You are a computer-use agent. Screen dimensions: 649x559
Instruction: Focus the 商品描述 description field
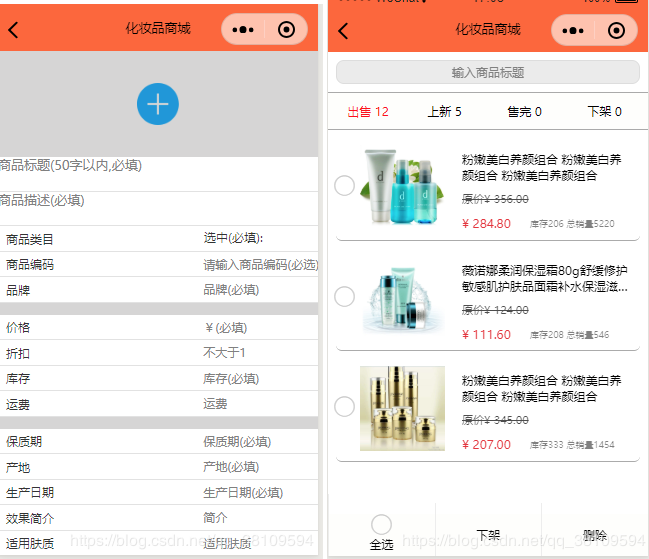click(159, 209)
